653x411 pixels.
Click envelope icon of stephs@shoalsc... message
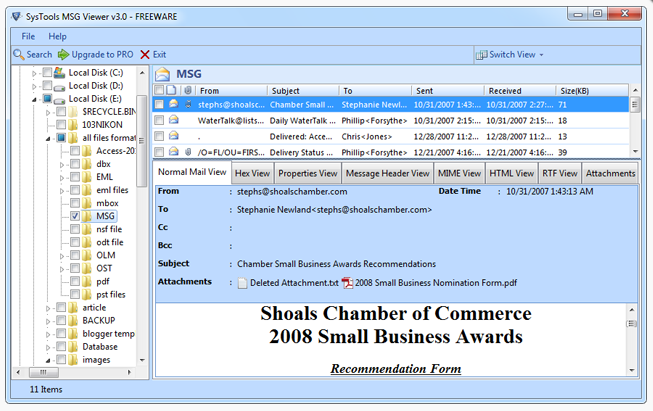pos(174,104)
